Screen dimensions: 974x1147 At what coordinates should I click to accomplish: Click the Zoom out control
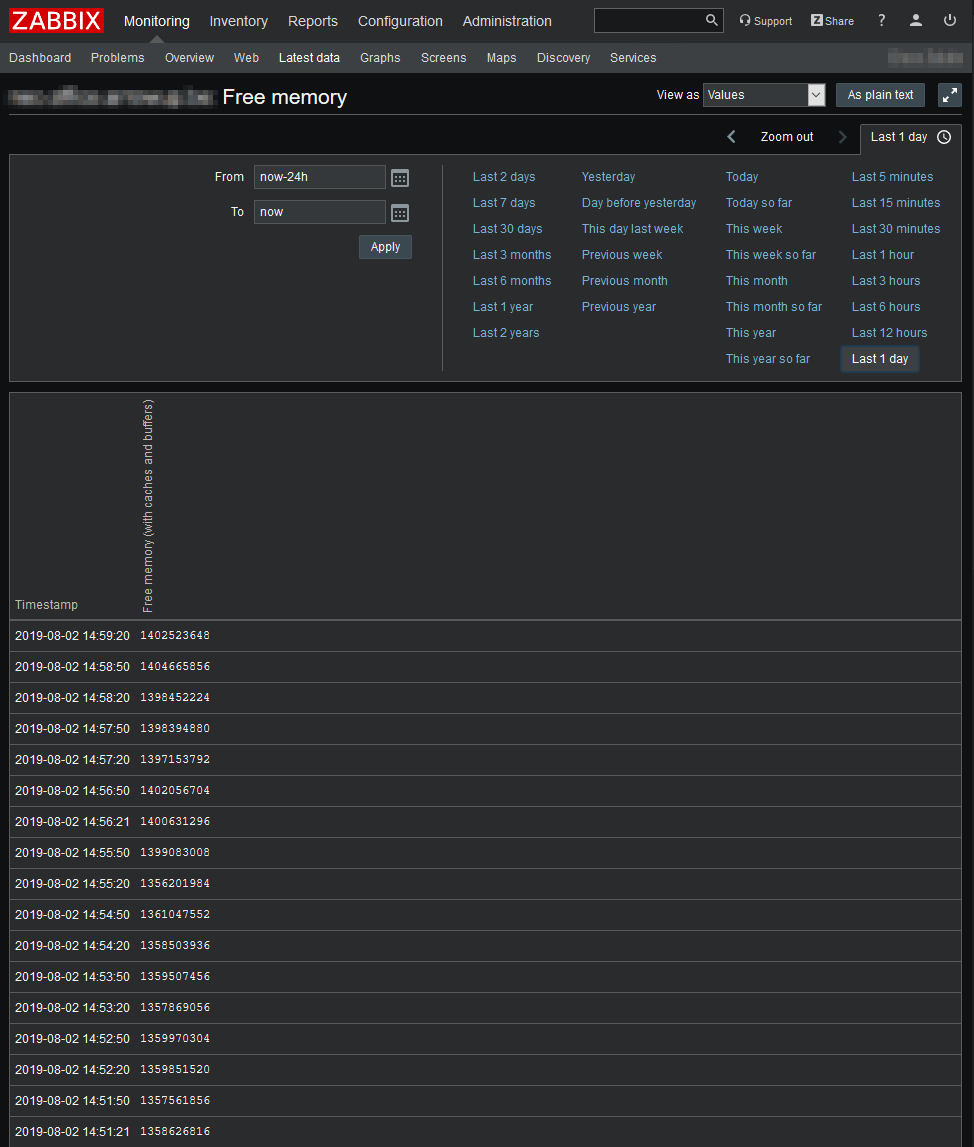click(x=787, y=137)
